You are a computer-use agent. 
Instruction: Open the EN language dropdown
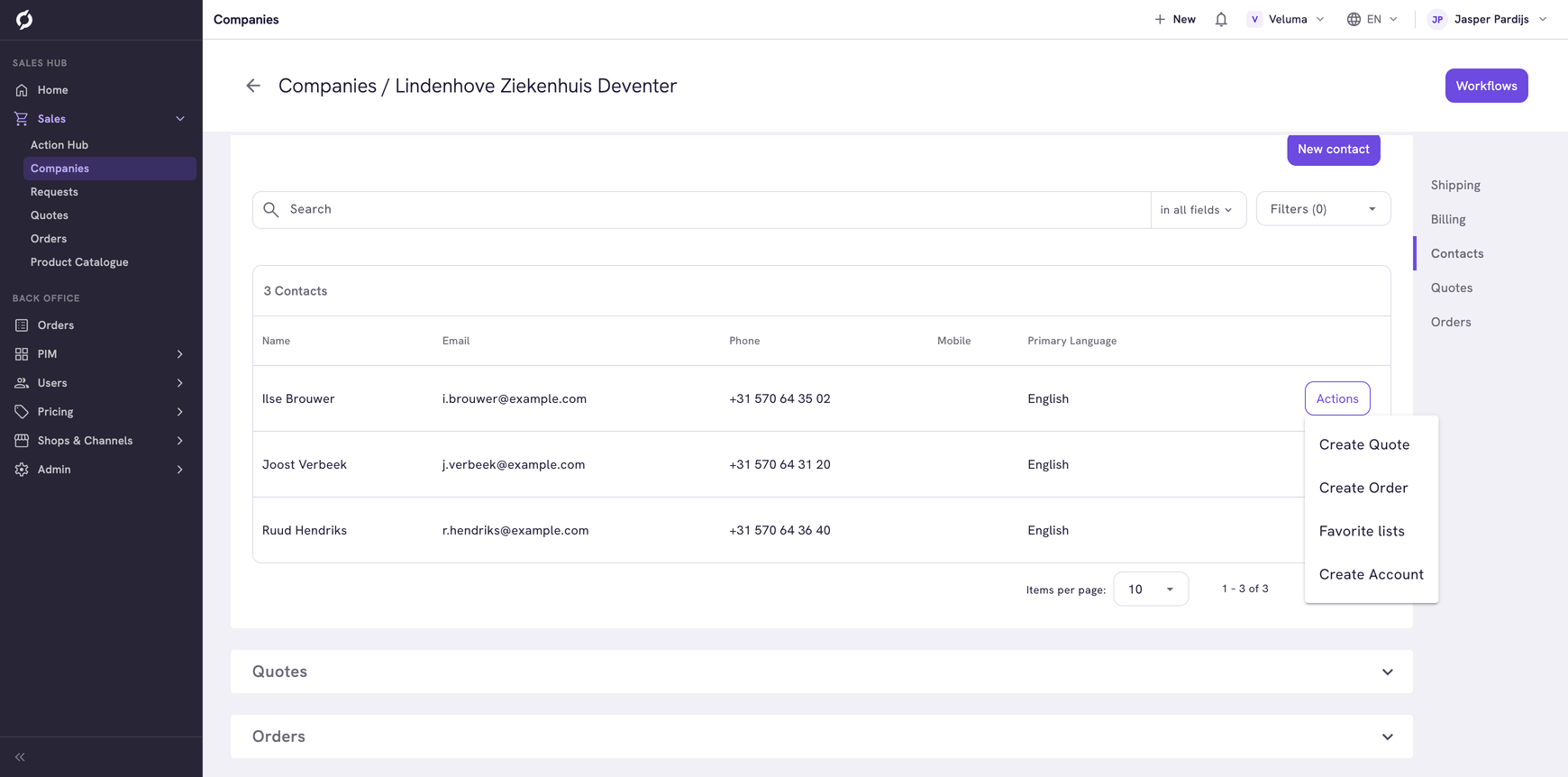[x=1372, y=19]
